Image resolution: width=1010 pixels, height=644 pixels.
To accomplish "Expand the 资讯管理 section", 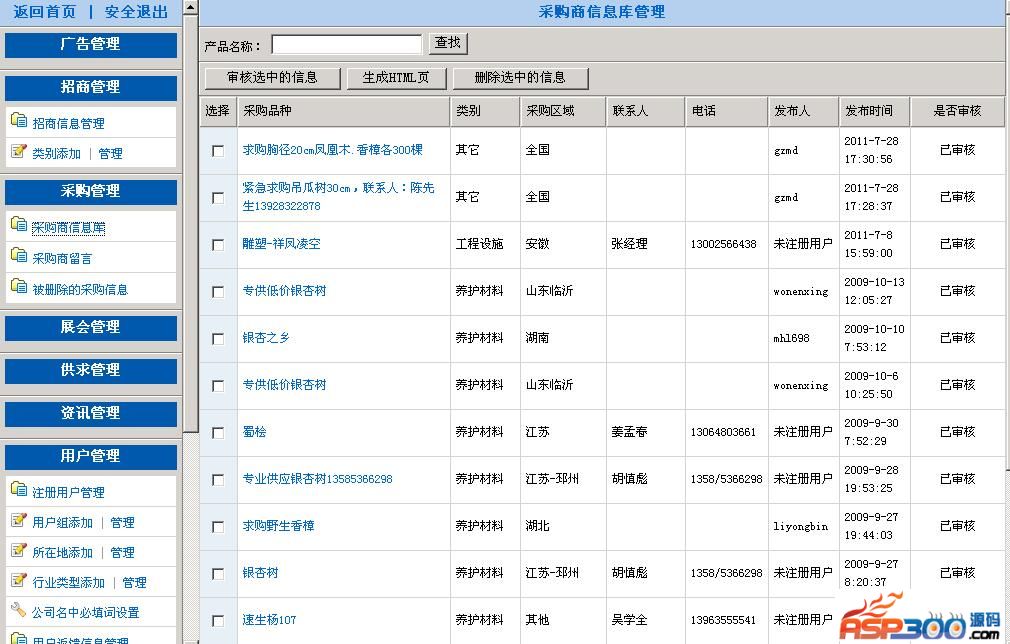I will (90, 413).
